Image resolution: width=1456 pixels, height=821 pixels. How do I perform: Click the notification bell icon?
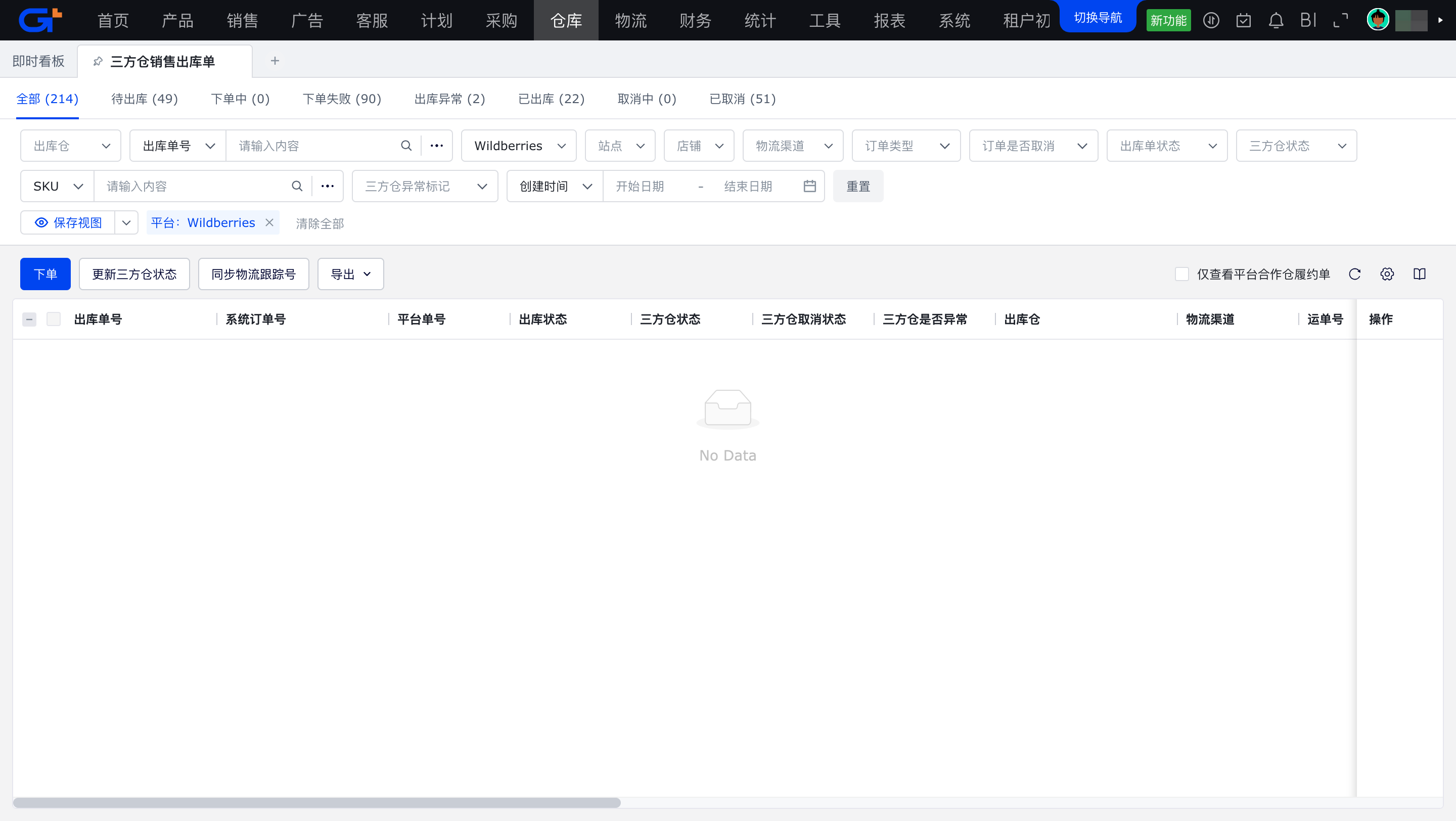tap(1276, 21)
